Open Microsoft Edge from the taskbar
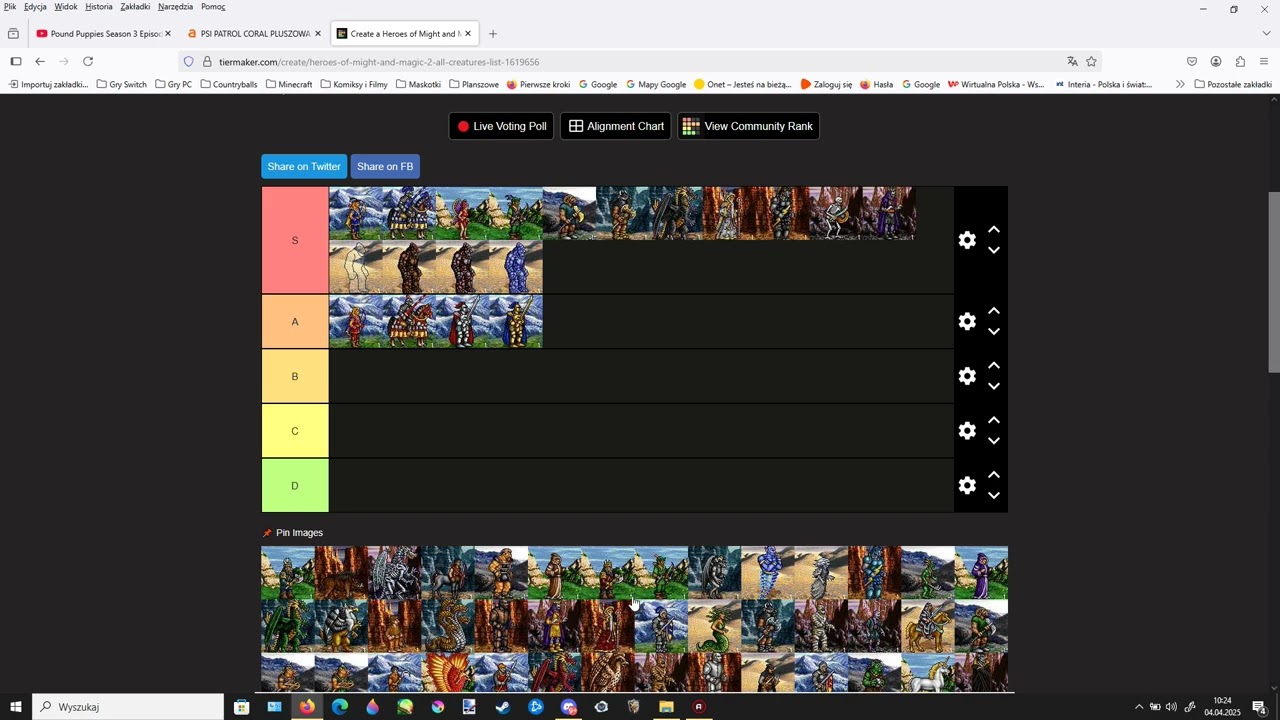 point(340,707)
